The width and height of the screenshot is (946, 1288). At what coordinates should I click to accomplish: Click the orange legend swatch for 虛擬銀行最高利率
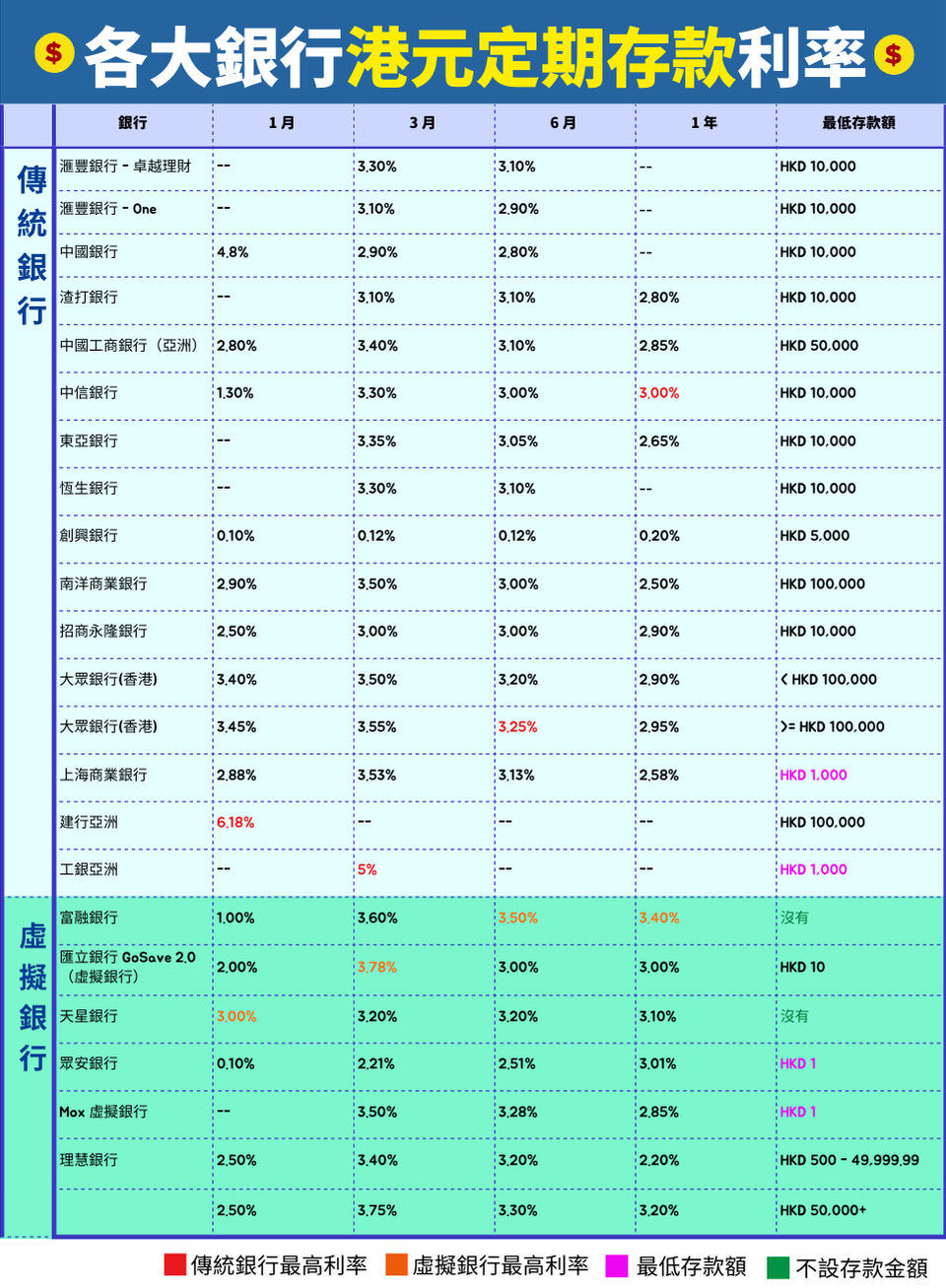pos(396,1264)
